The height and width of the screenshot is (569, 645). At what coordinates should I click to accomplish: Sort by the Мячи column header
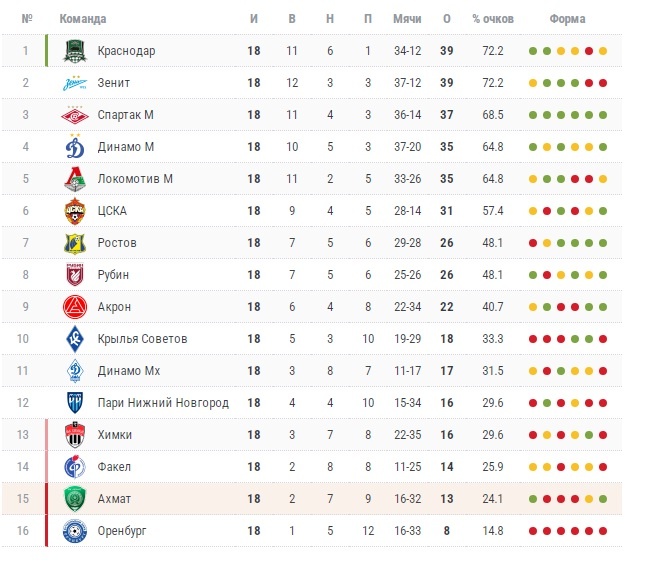[x=407, y=19]
